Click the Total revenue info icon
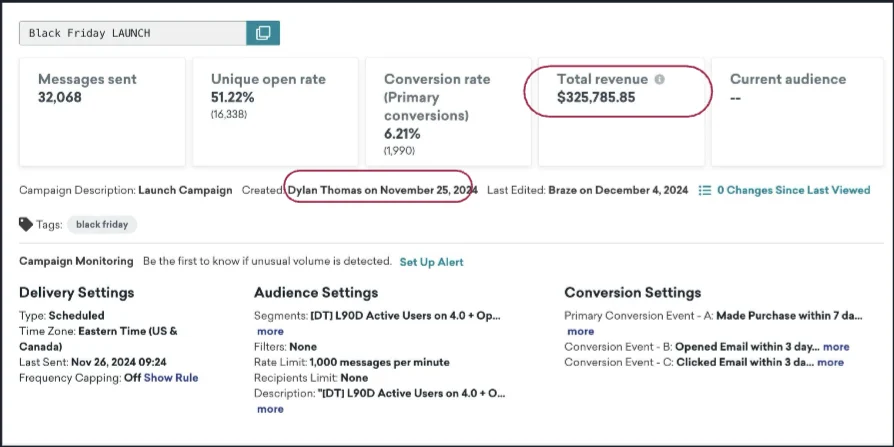Screen dimensions: 894x447 660,79
